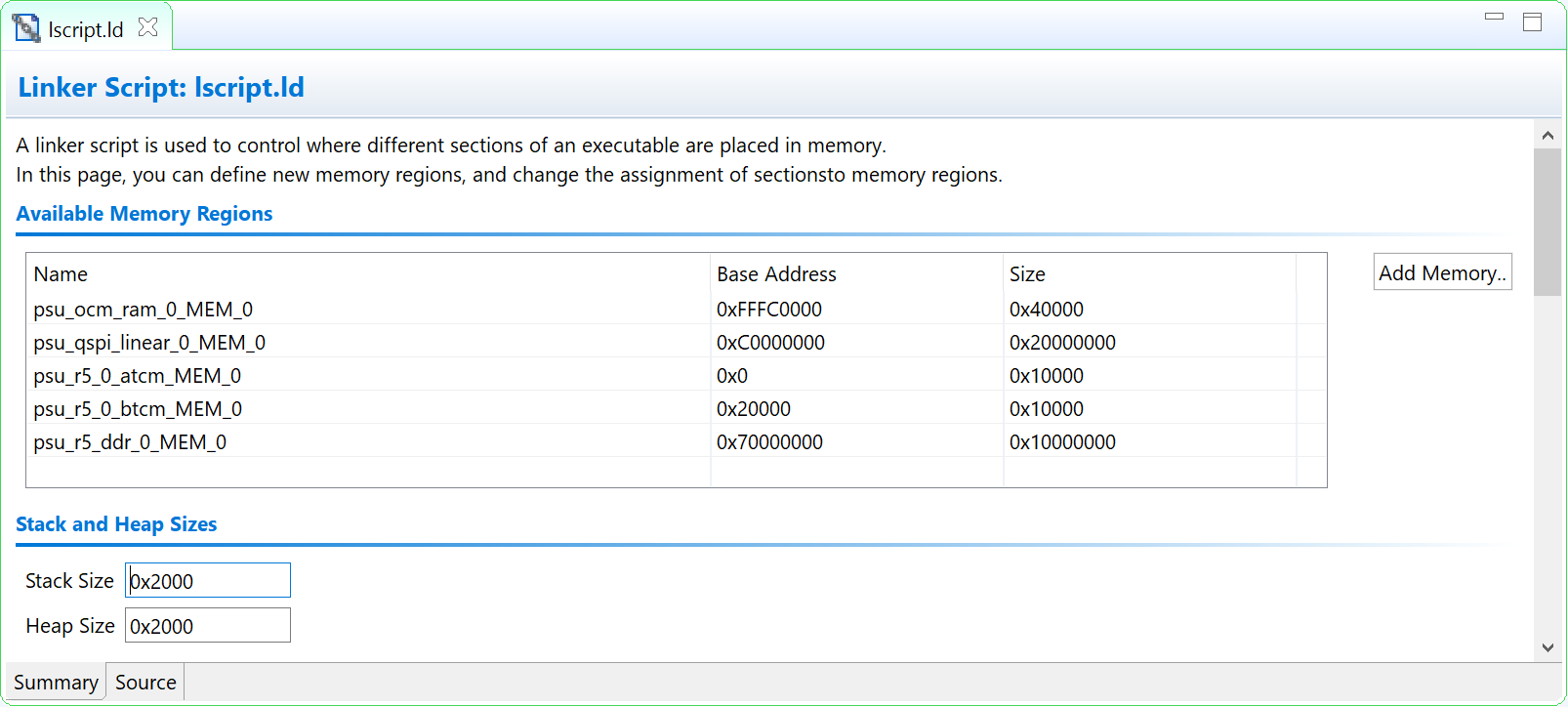The height and width of the screenshot is (707, 1568).
Task: Click the Linker Script: lscript.ld title
Action: pos(161,88)
